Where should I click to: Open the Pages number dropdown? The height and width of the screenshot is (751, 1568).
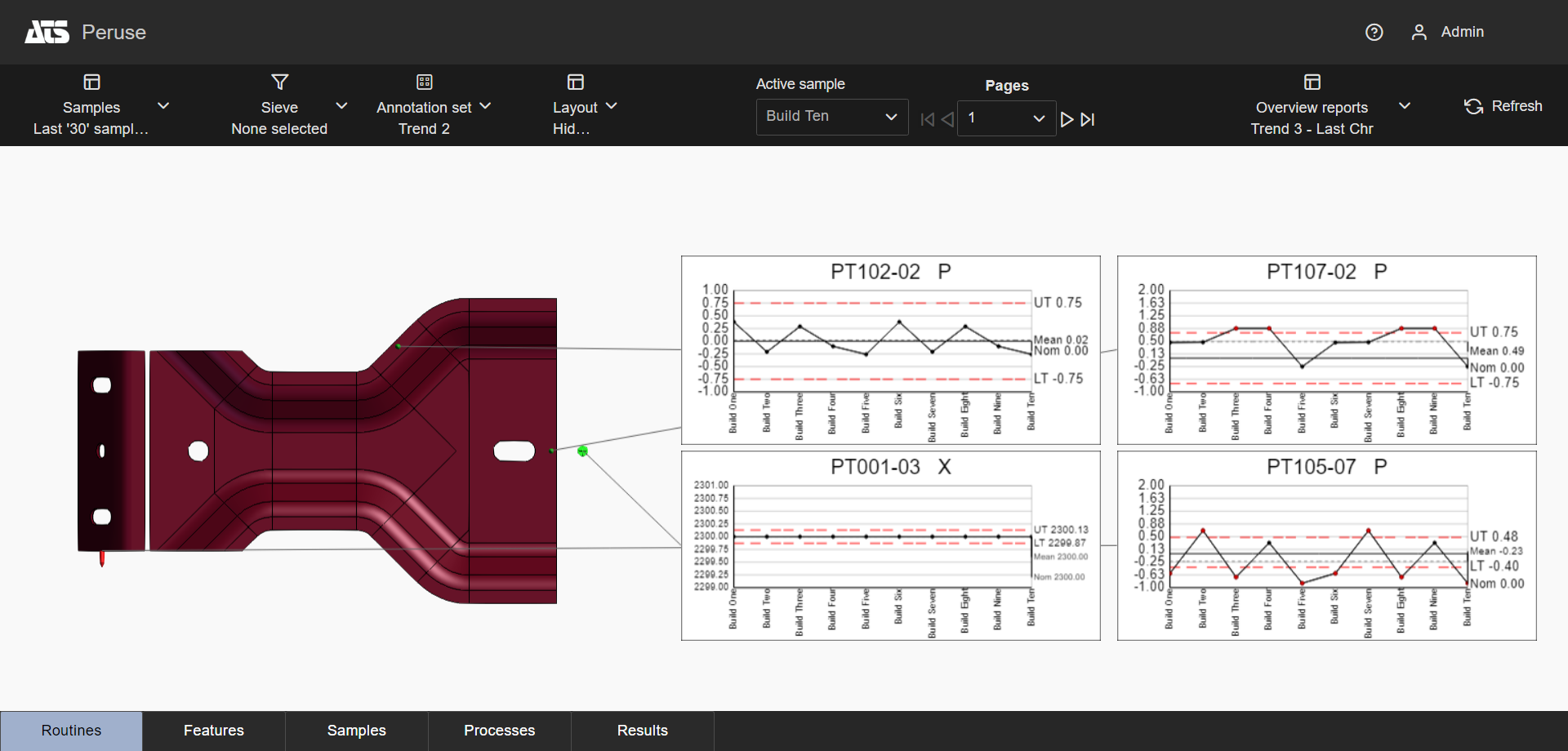1006,118
